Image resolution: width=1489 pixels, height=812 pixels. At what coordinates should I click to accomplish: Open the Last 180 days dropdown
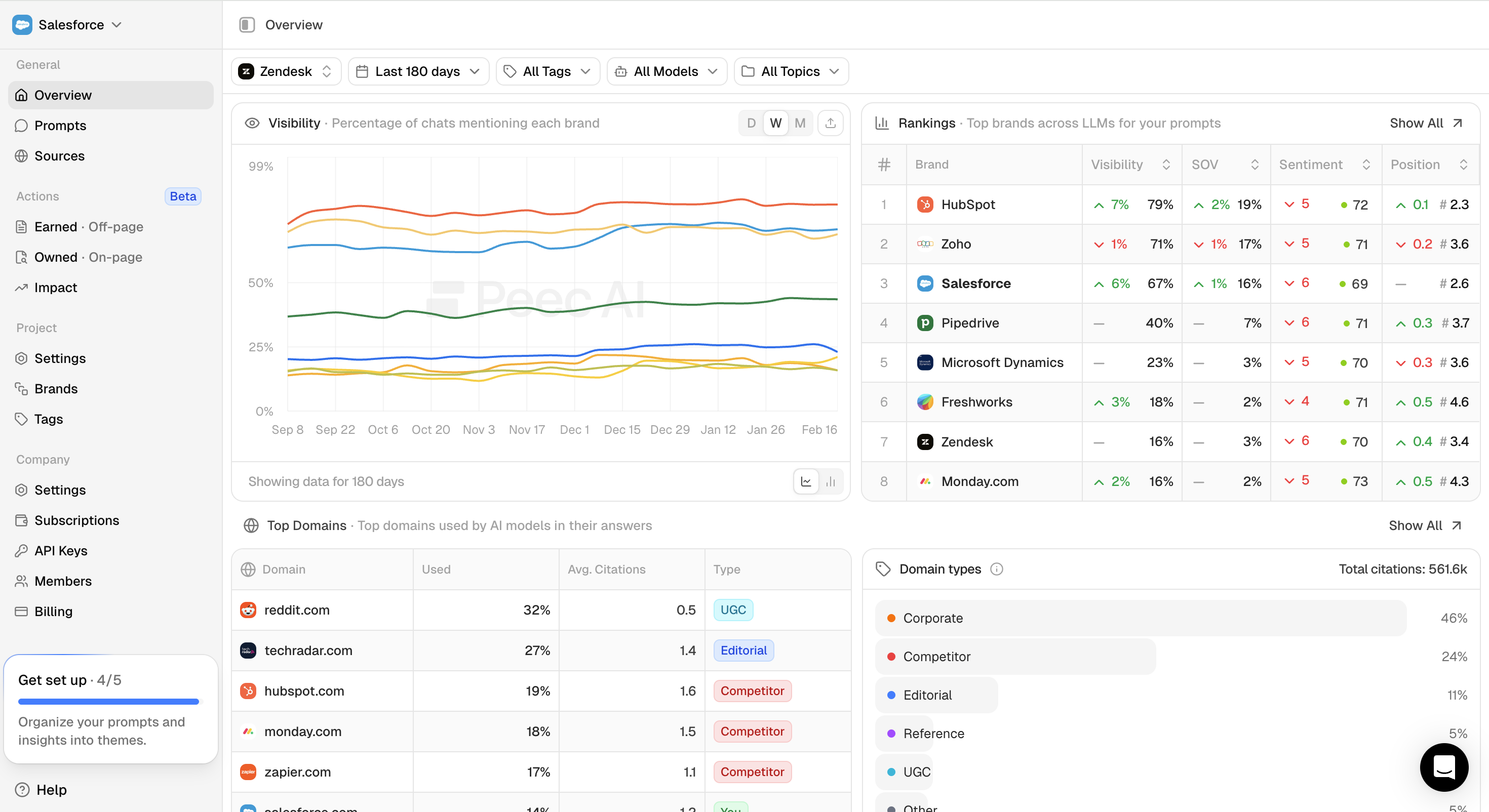pyautogui.click(x=418, y=72)
